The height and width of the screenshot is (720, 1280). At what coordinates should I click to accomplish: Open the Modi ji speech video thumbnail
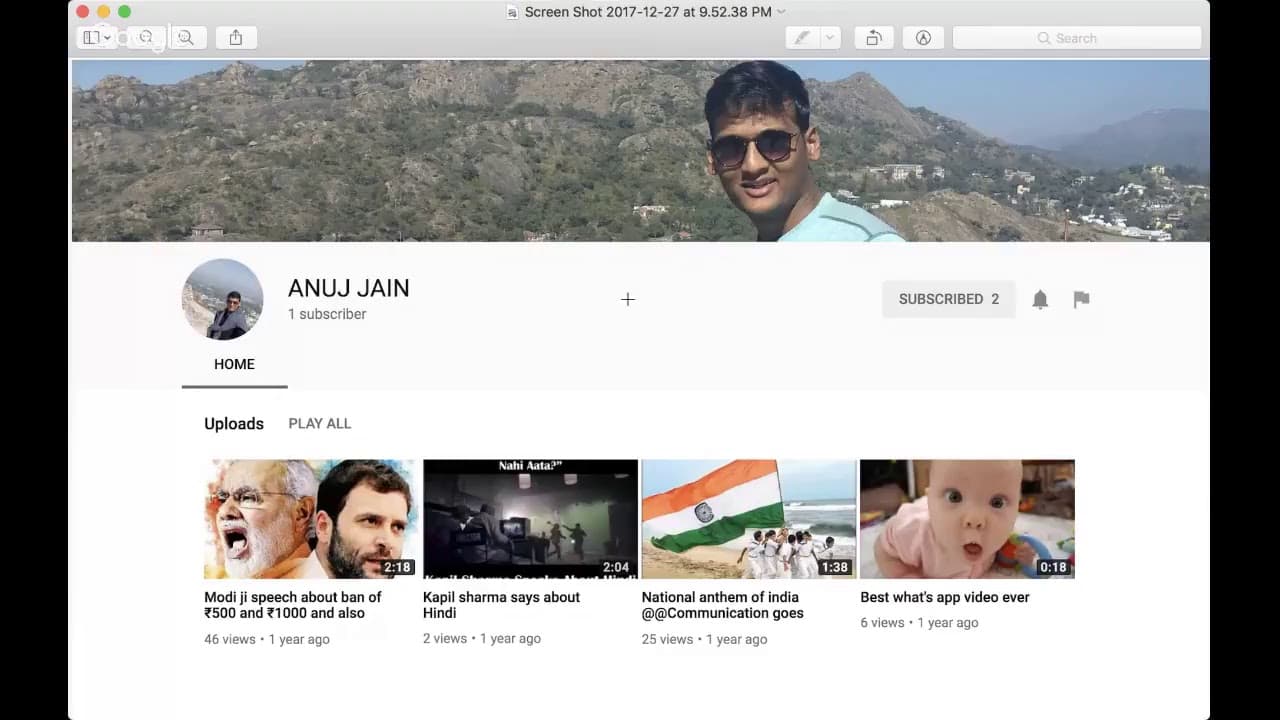(311, 519)
